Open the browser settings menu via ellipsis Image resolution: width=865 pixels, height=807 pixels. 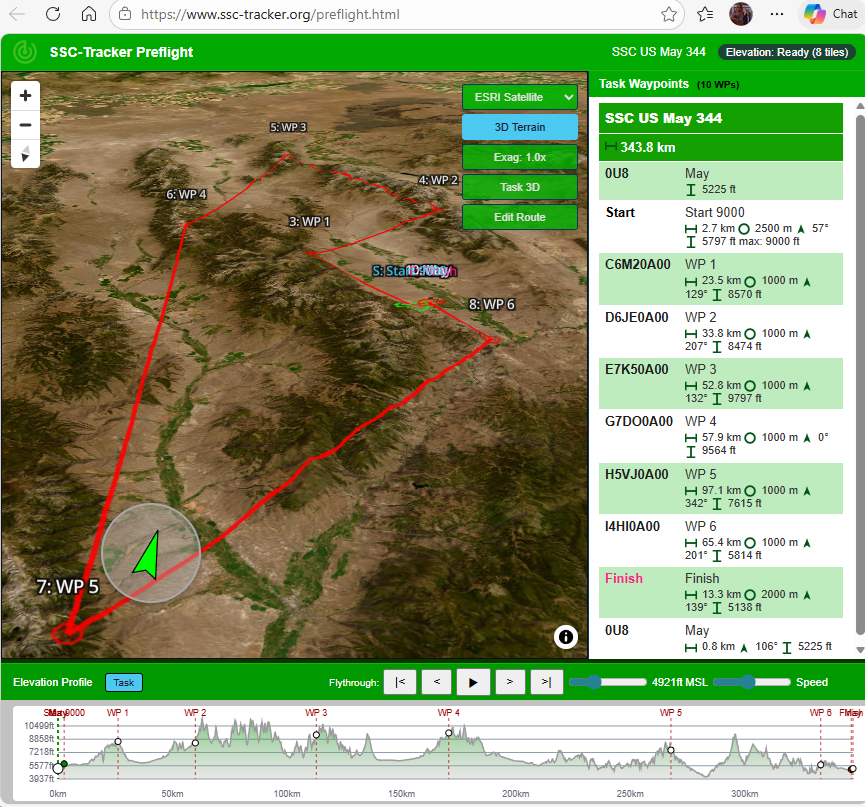tap(777, 14)
